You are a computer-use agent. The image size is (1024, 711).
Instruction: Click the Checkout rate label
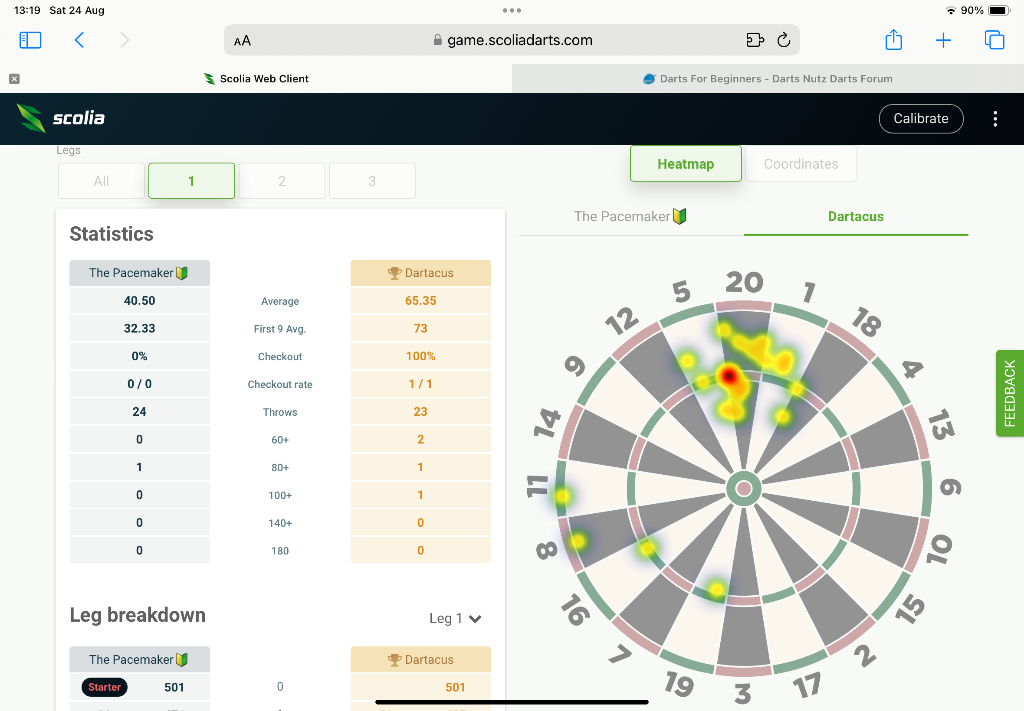[x=280, y=384]
